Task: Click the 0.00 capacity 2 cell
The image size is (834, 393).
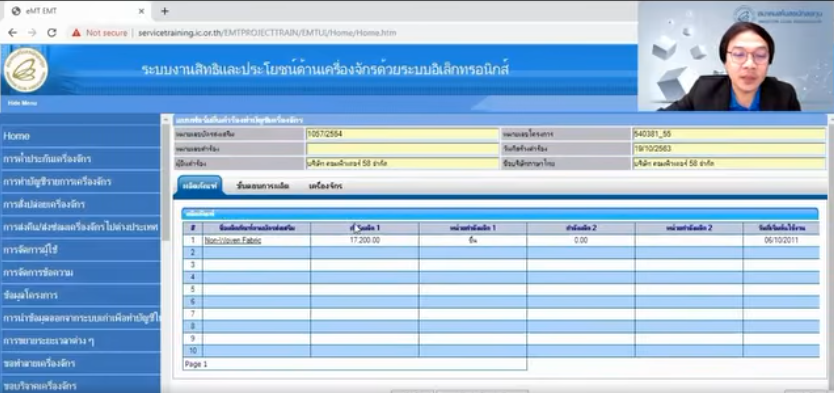Action: tap(581, 240)
